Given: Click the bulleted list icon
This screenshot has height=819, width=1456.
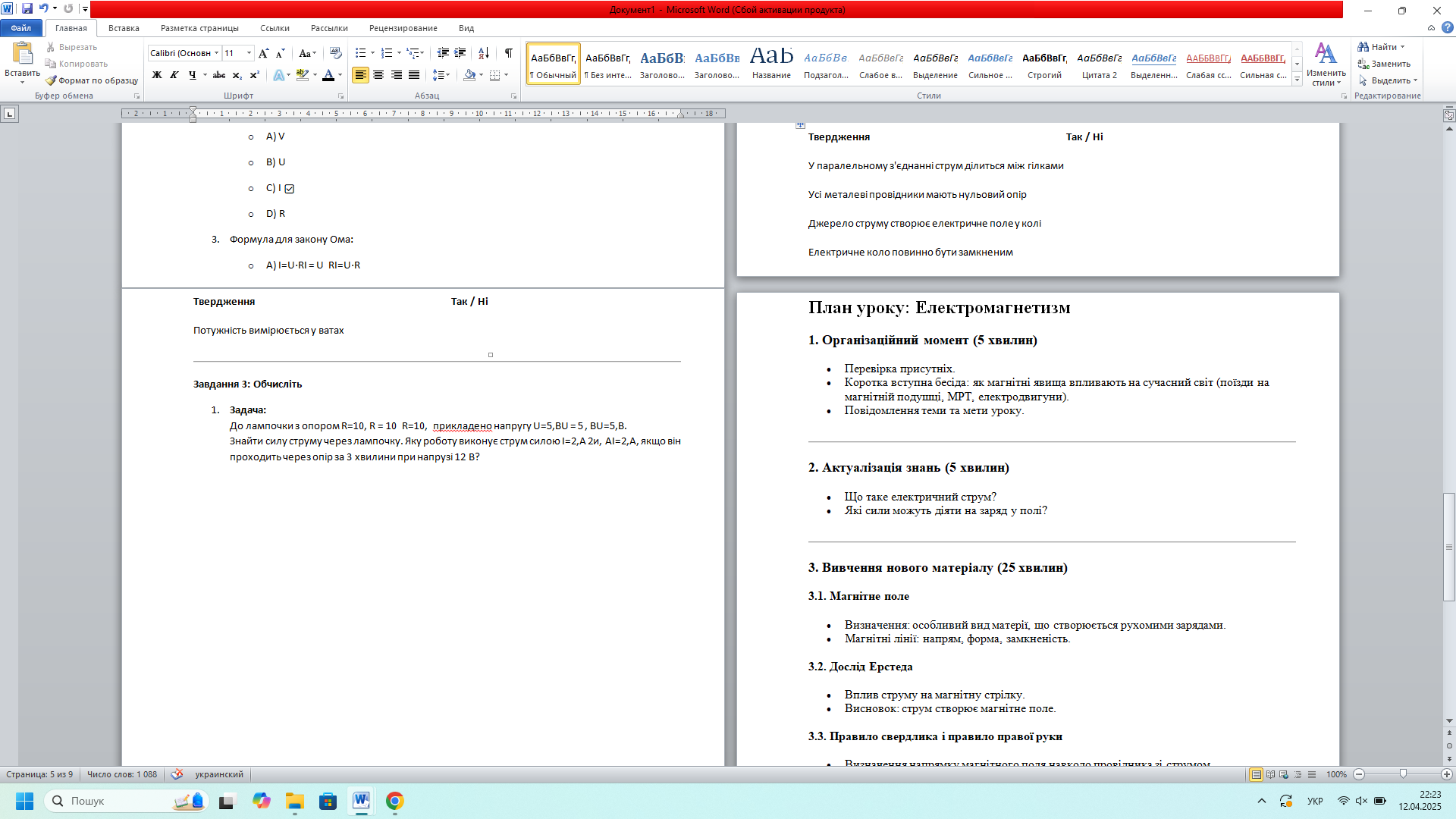Looking at the screenshot, I should (361, 53).
